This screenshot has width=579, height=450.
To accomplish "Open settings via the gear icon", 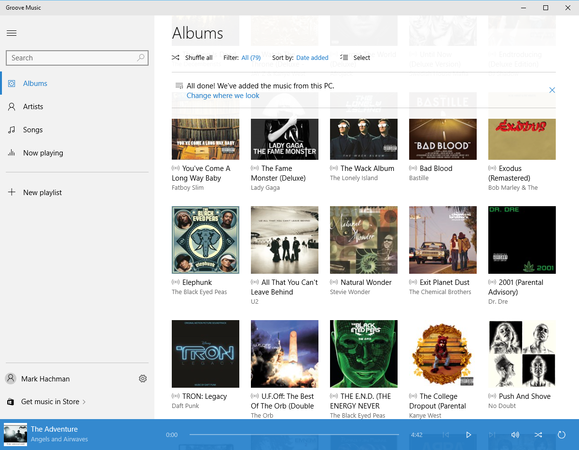I will [143, 378].
